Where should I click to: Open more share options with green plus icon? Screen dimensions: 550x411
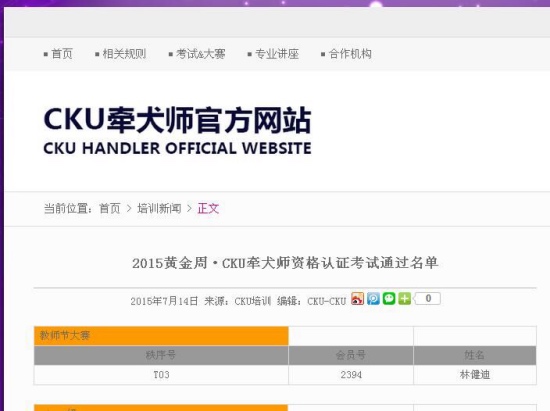pyautogui.click(x=404, y=299)
